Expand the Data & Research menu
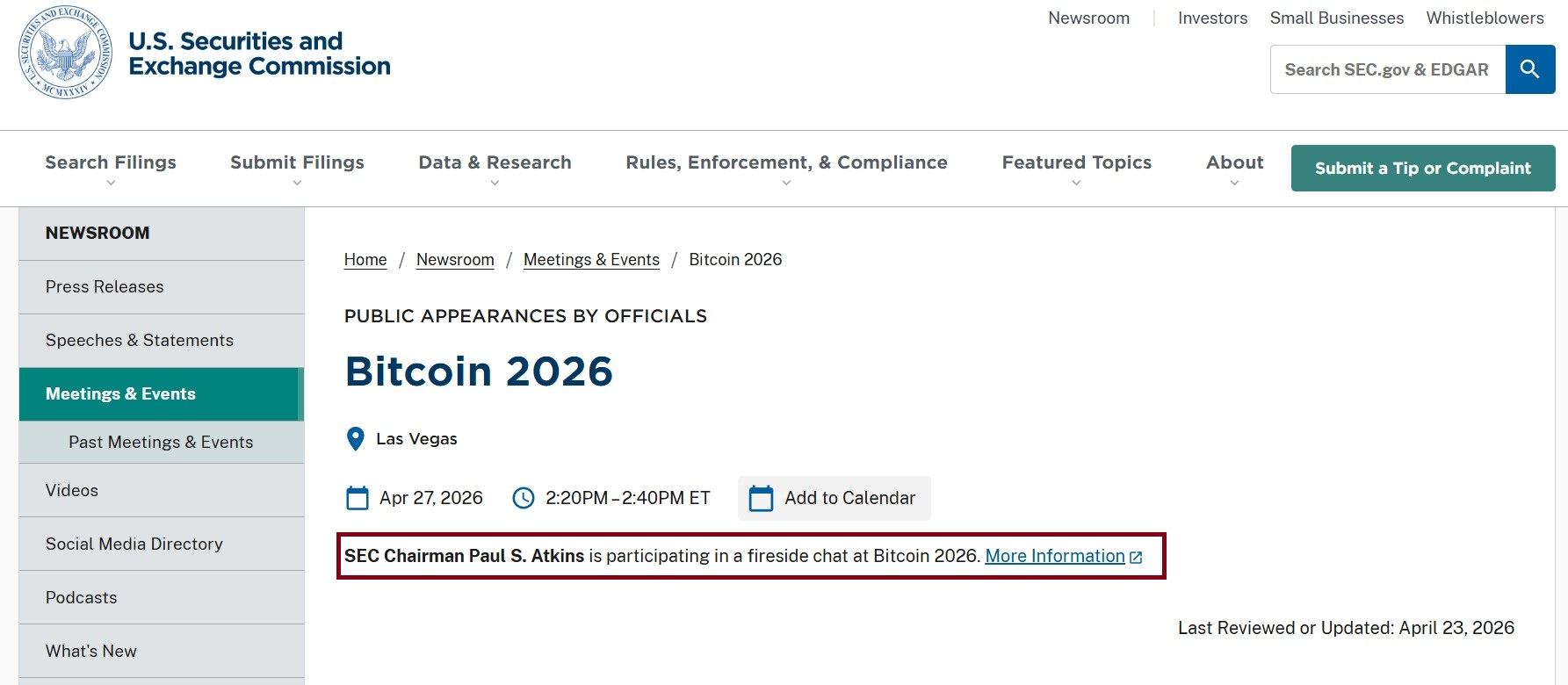This screenshot has height=685, width=1568. pos(495,169)
